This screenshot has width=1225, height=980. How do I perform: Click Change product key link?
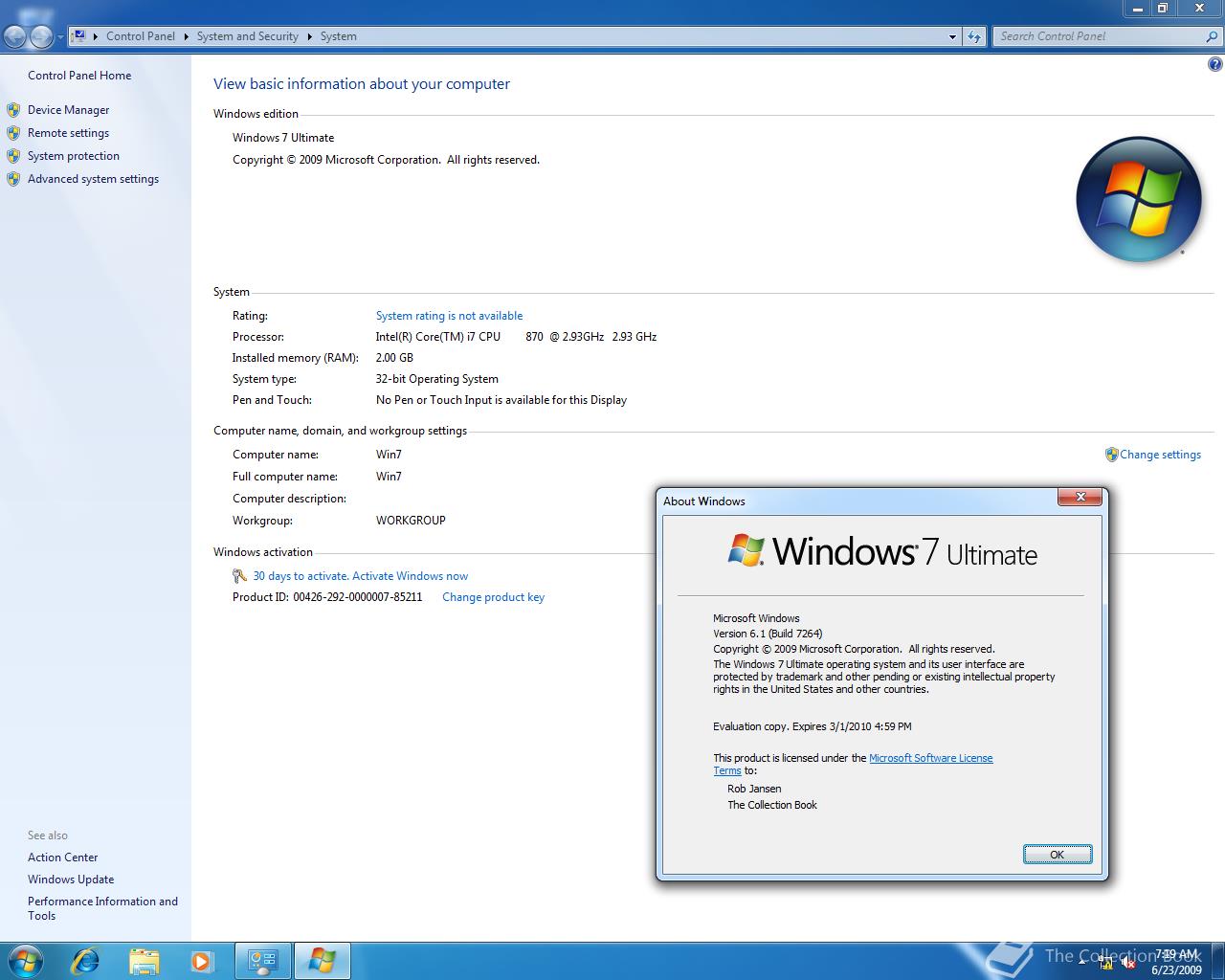[x=493, y=597]
